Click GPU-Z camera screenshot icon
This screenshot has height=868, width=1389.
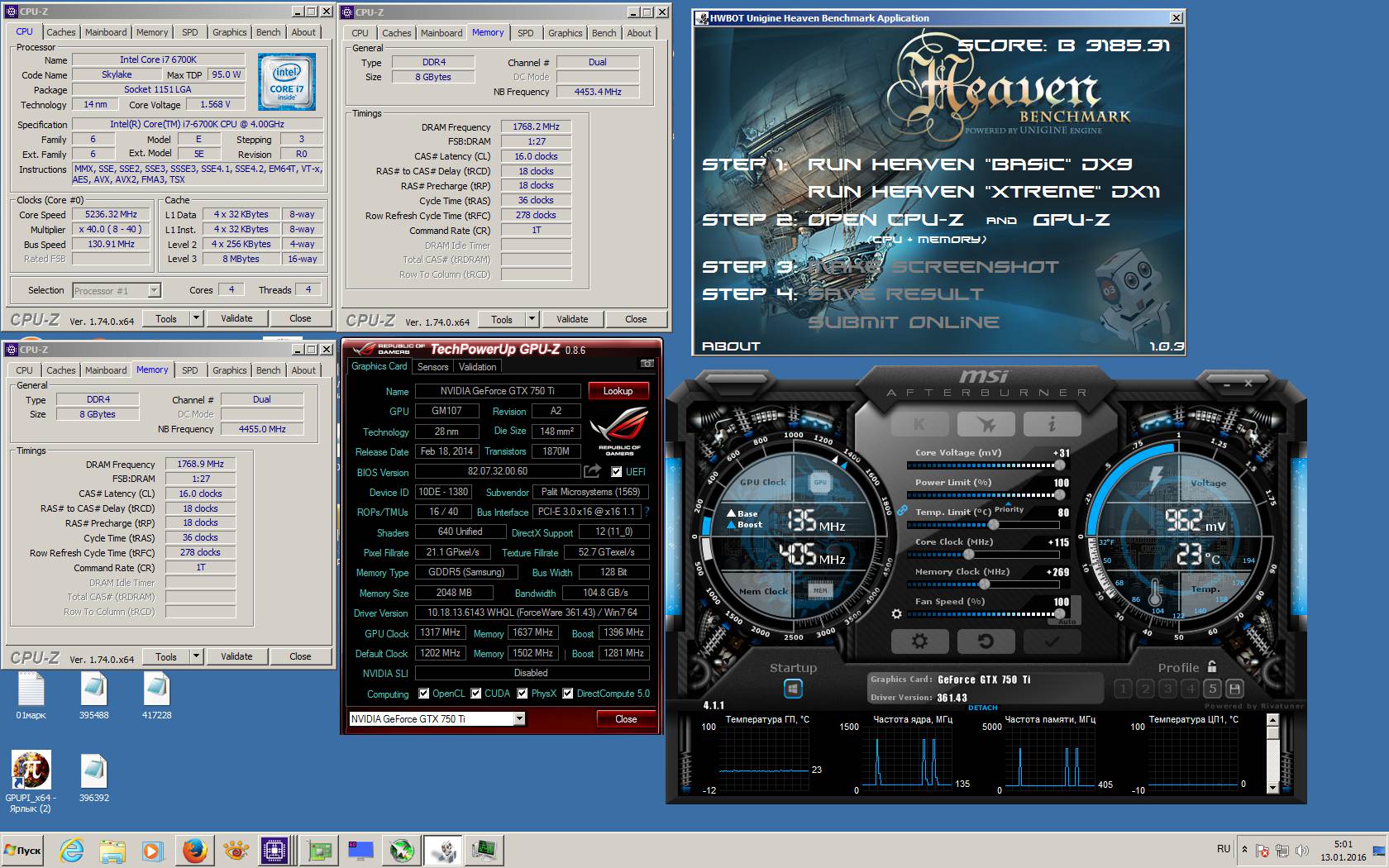coord(647,364)
